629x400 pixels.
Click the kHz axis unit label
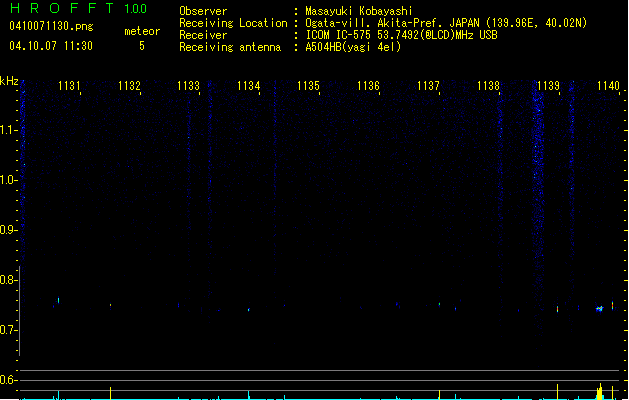9,81
